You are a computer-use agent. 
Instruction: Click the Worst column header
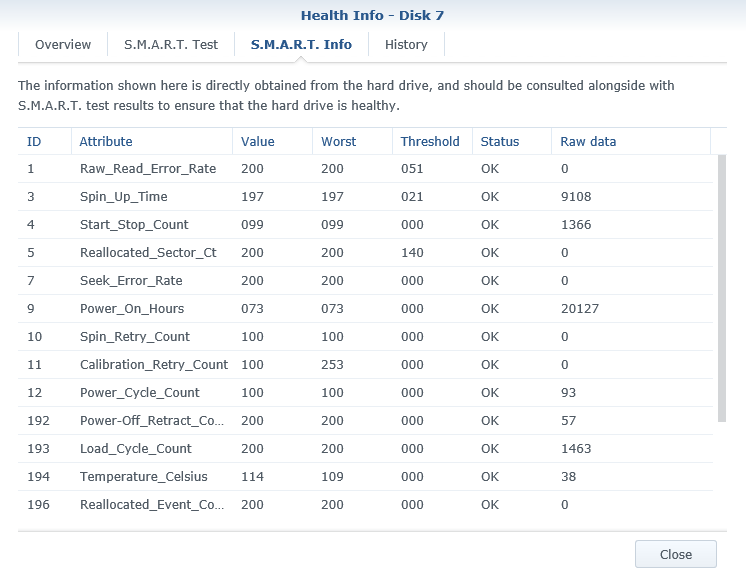tap(352, 141)
